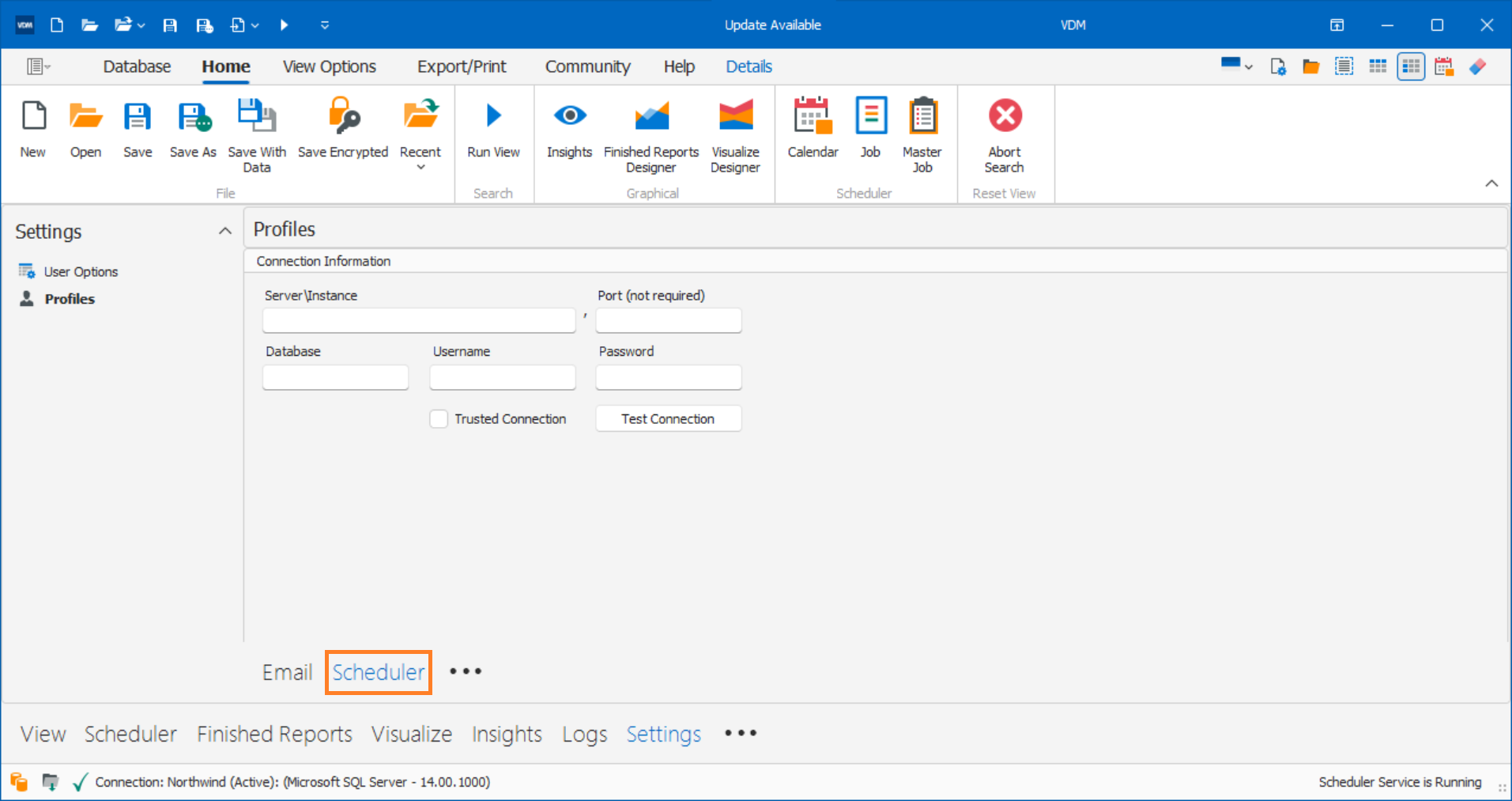Screen dimensions: 1512x801
Task: Click the Test Connection button
Action: tap(669, 419)
